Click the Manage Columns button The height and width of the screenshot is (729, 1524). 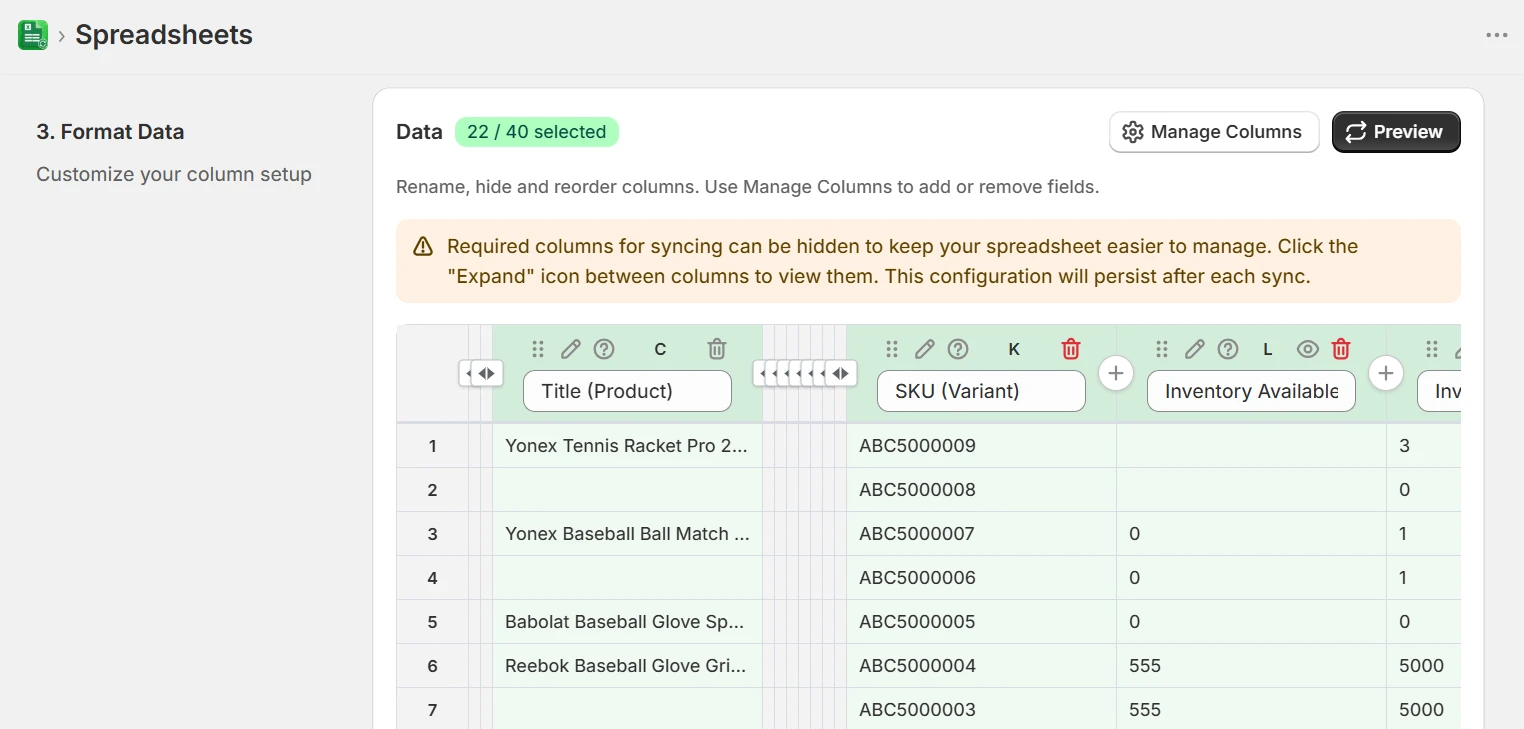tap(1214, 132)
